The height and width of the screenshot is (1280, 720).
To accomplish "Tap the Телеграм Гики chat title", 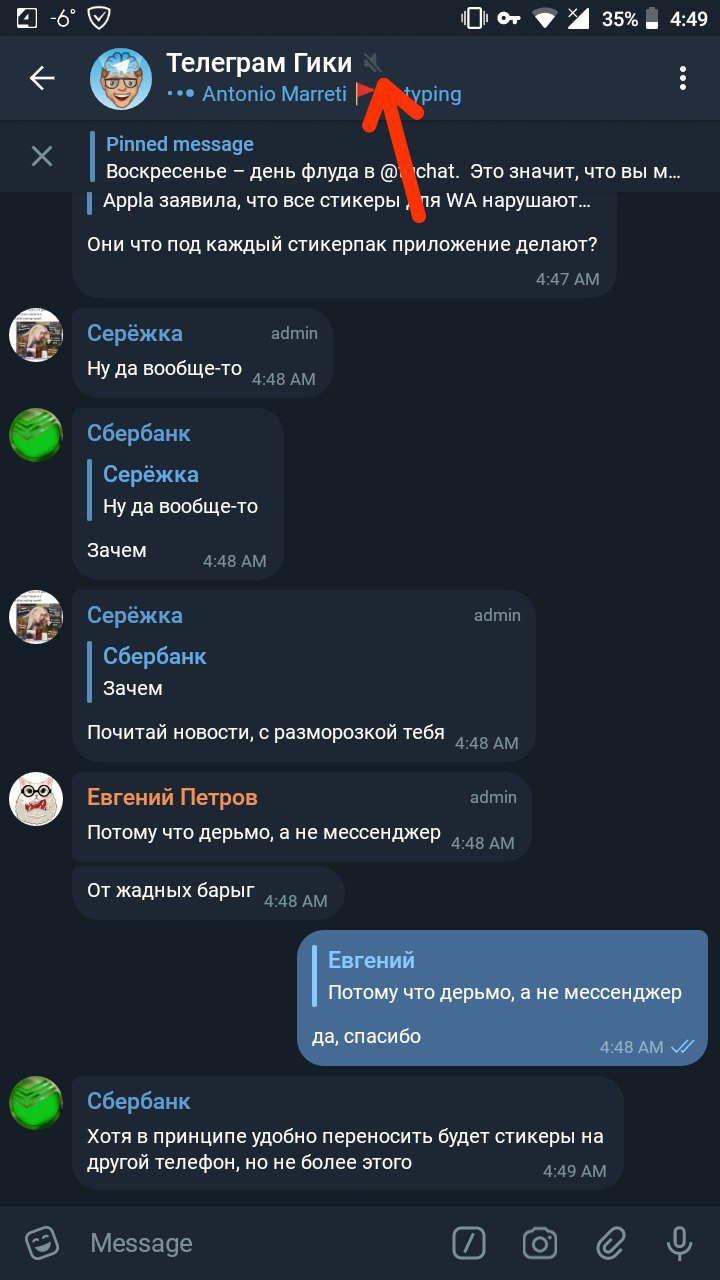I will [259, 63].
